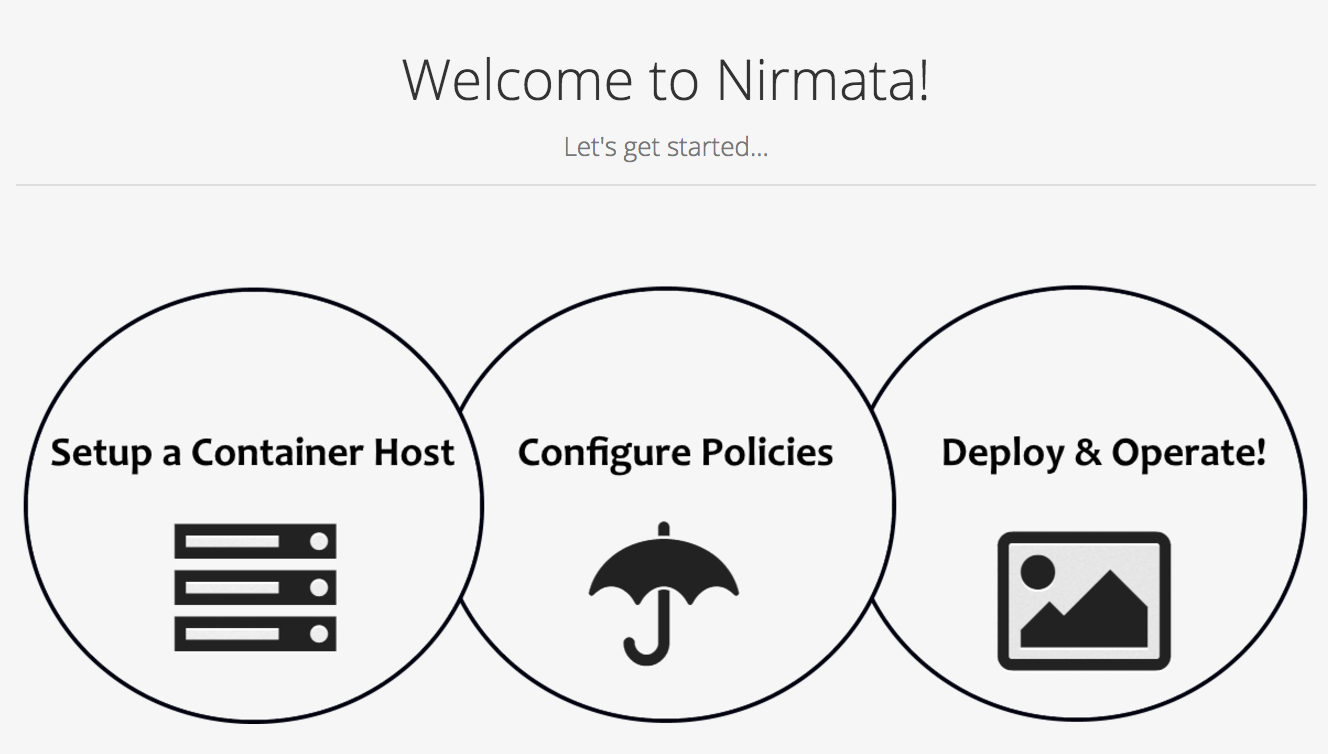Choose the "Deploy & Operate!" label

coord(1103,452)
